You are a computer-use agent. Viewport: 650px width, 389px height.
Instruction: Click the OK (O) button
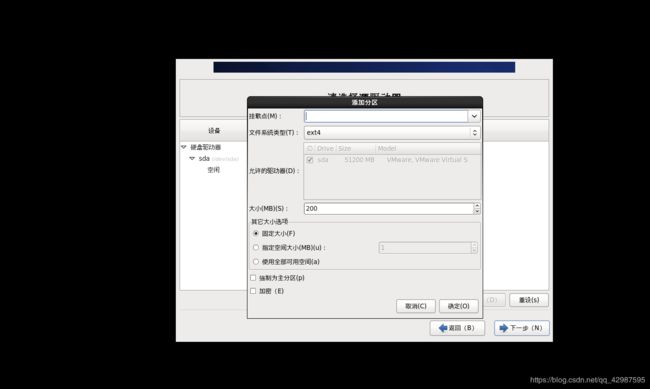point(458,306)
